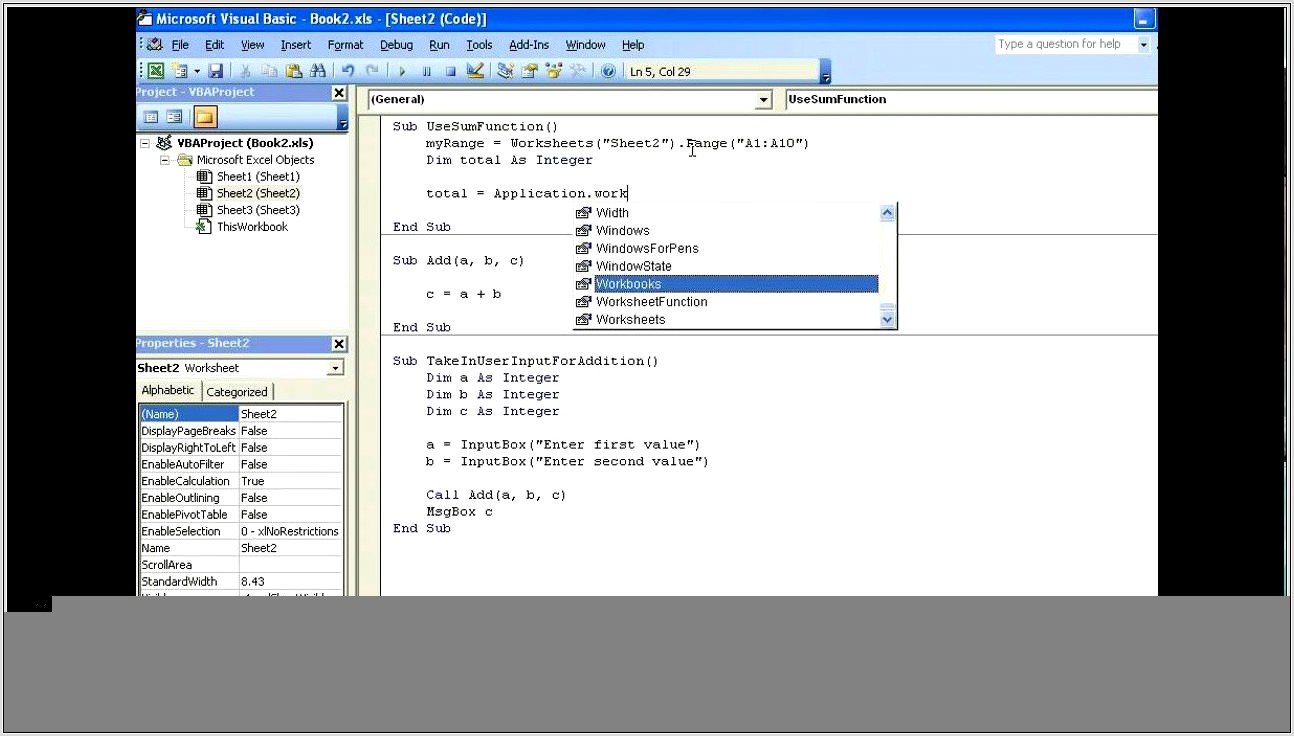Open the Toolbox toolbar icon
The image size is (1294, 736).
578,71
